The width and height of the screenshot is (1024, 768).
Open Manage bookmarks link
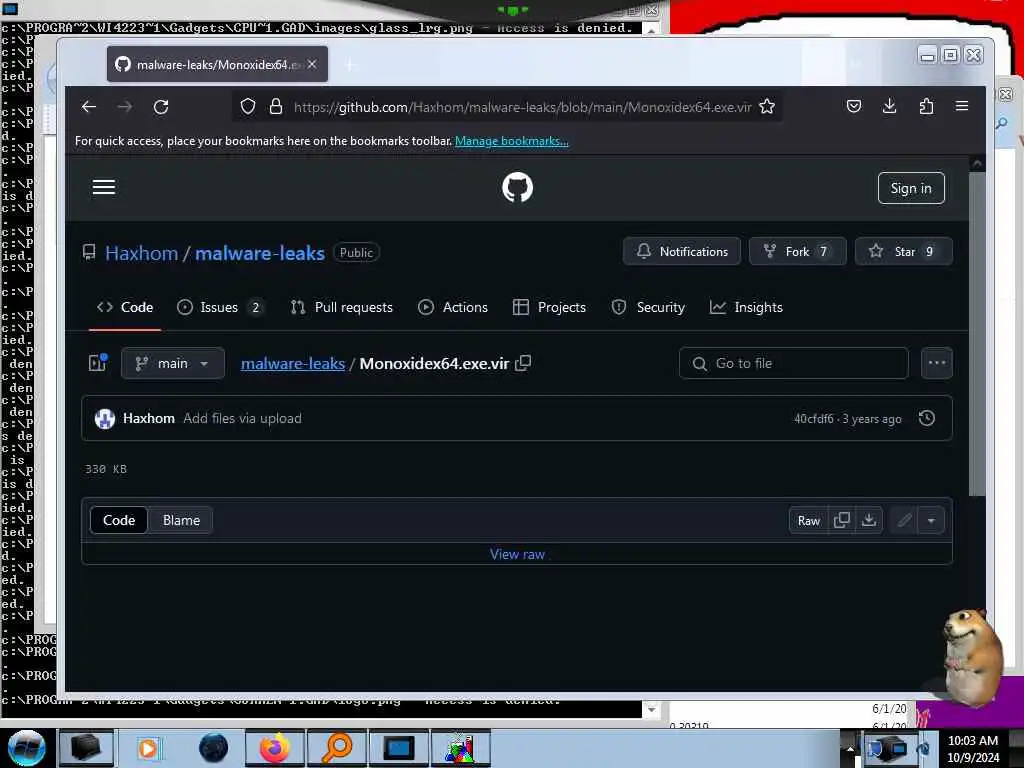click(511, 141)
